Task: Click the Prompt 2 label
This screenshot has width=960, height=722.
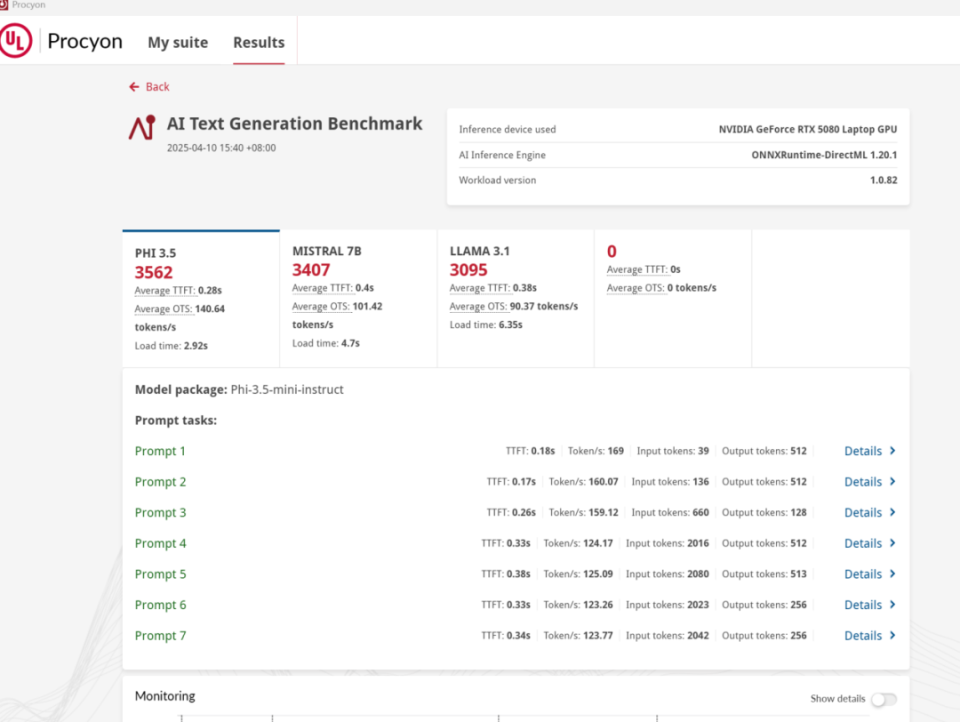Action: point(160,482)
